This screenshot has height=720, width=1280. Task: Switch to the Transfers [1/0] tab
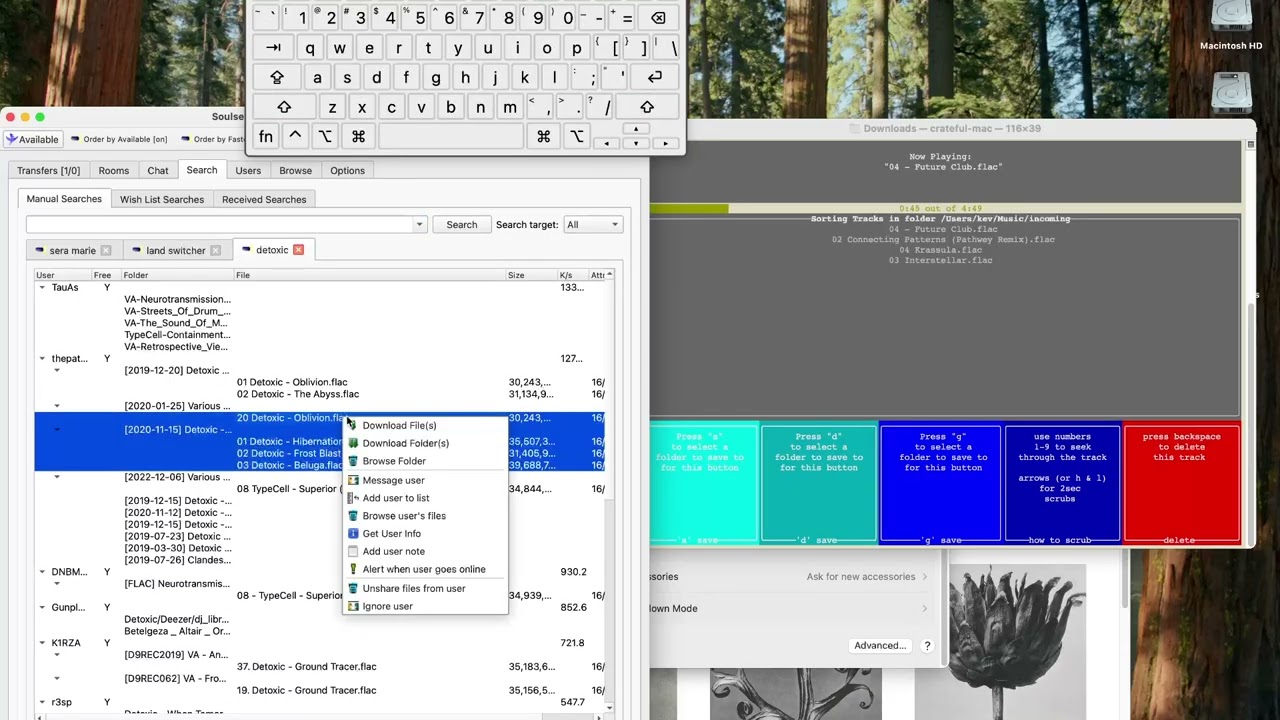(48, 171)
